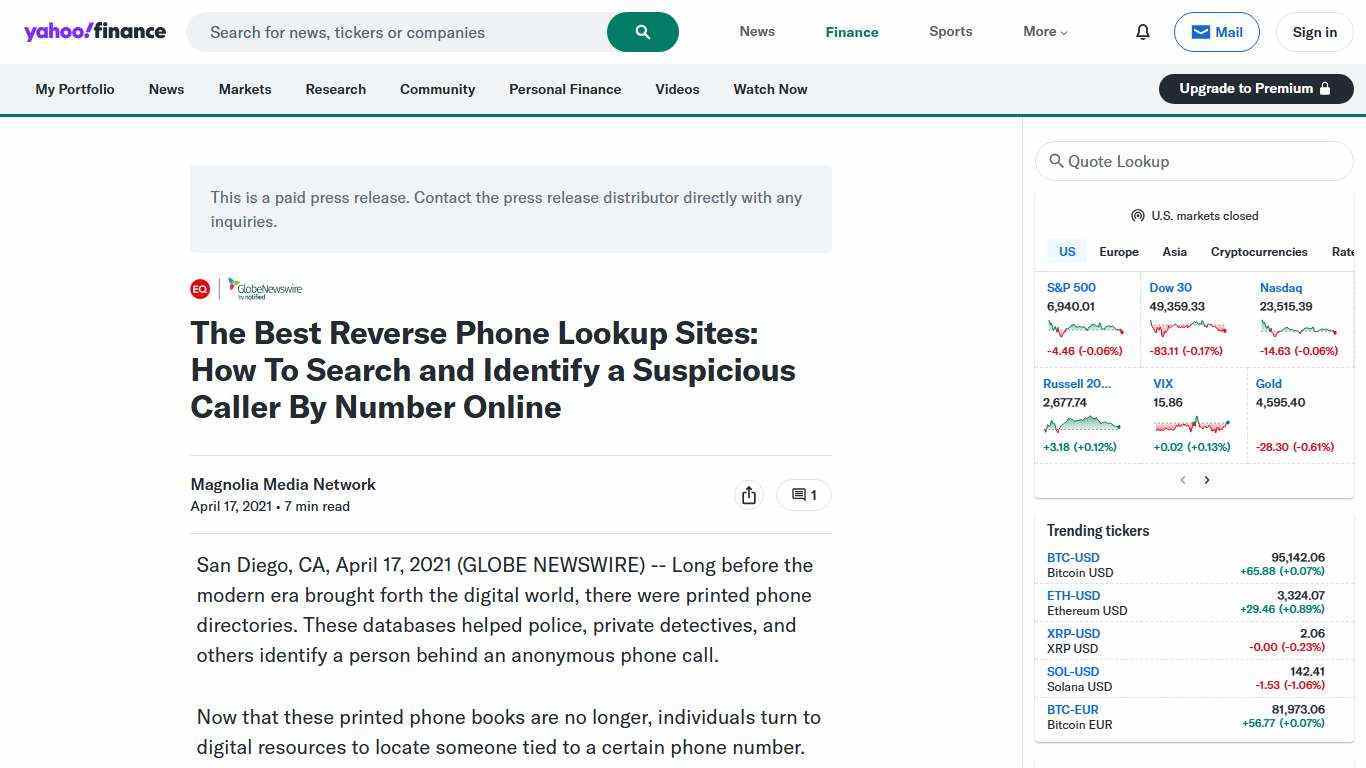Select the Asia markets option
The width and height of the screenshot is (1366, 768).
(1174, 251)
